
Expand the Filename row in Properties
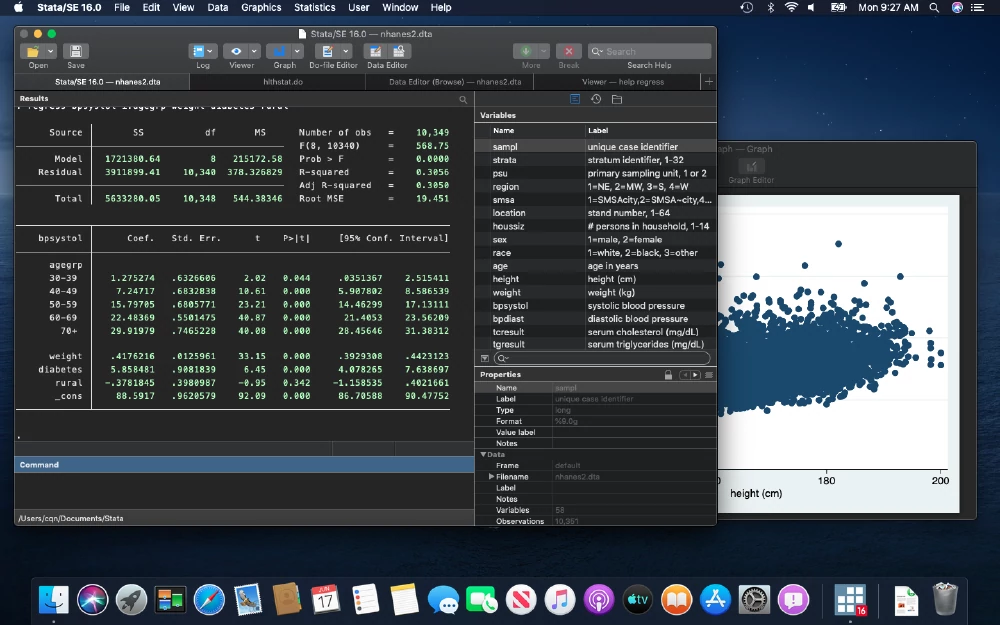tap(491, 476)
